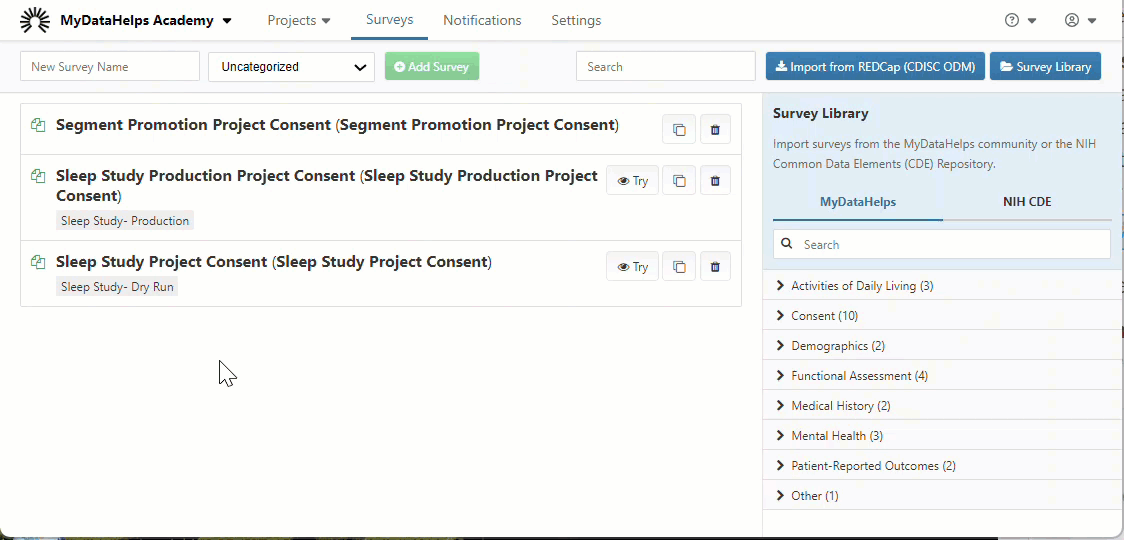1124x540 pixels.
Task: Delete the Segment Promotion Project Consent survey
Action: click(x=715, y=129)
